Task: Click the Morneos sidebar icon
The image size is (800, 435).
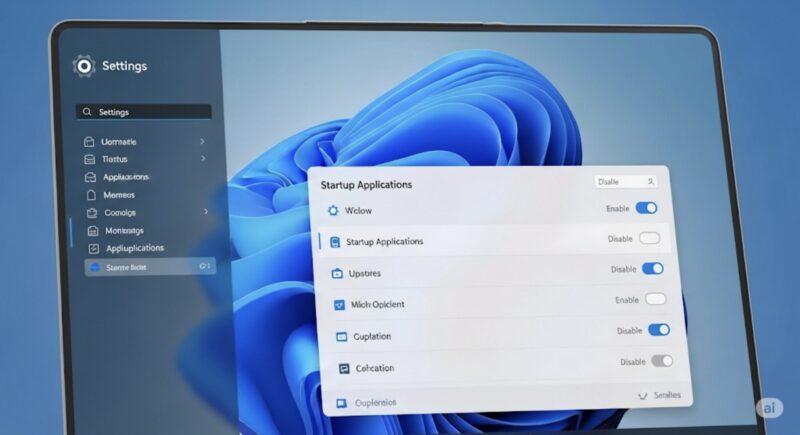Action: (x=91, y=195)
